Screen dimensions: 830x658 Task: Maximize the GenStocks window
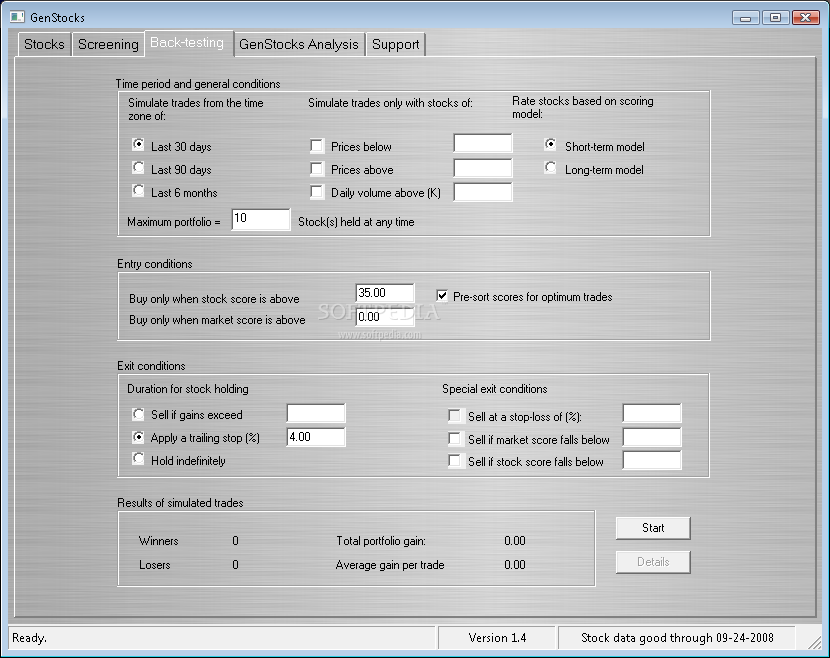pyautogui.click(x=775, y=18)
